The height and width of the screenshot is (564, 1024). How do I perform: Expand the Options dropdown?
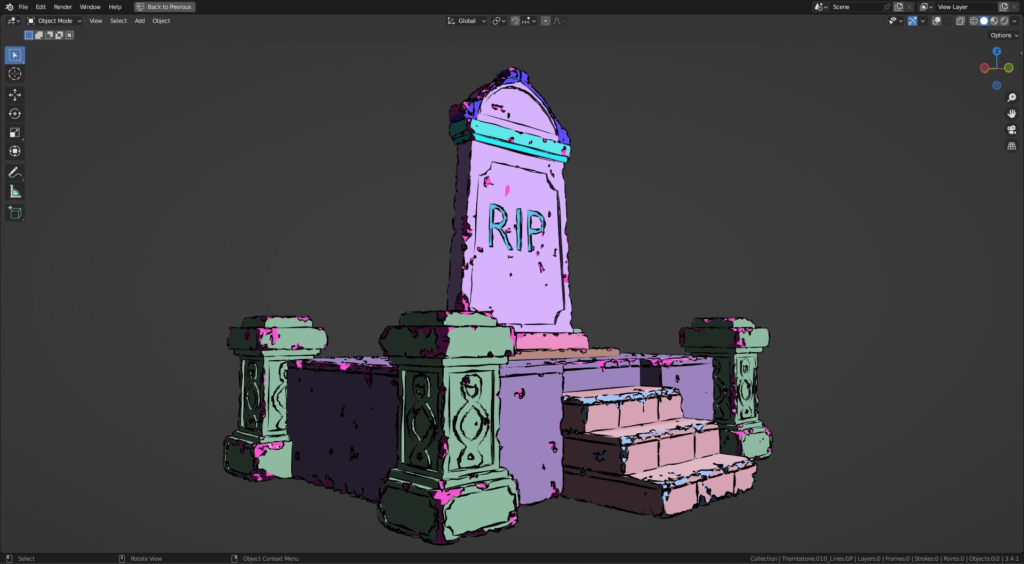tap(1004, 35)
